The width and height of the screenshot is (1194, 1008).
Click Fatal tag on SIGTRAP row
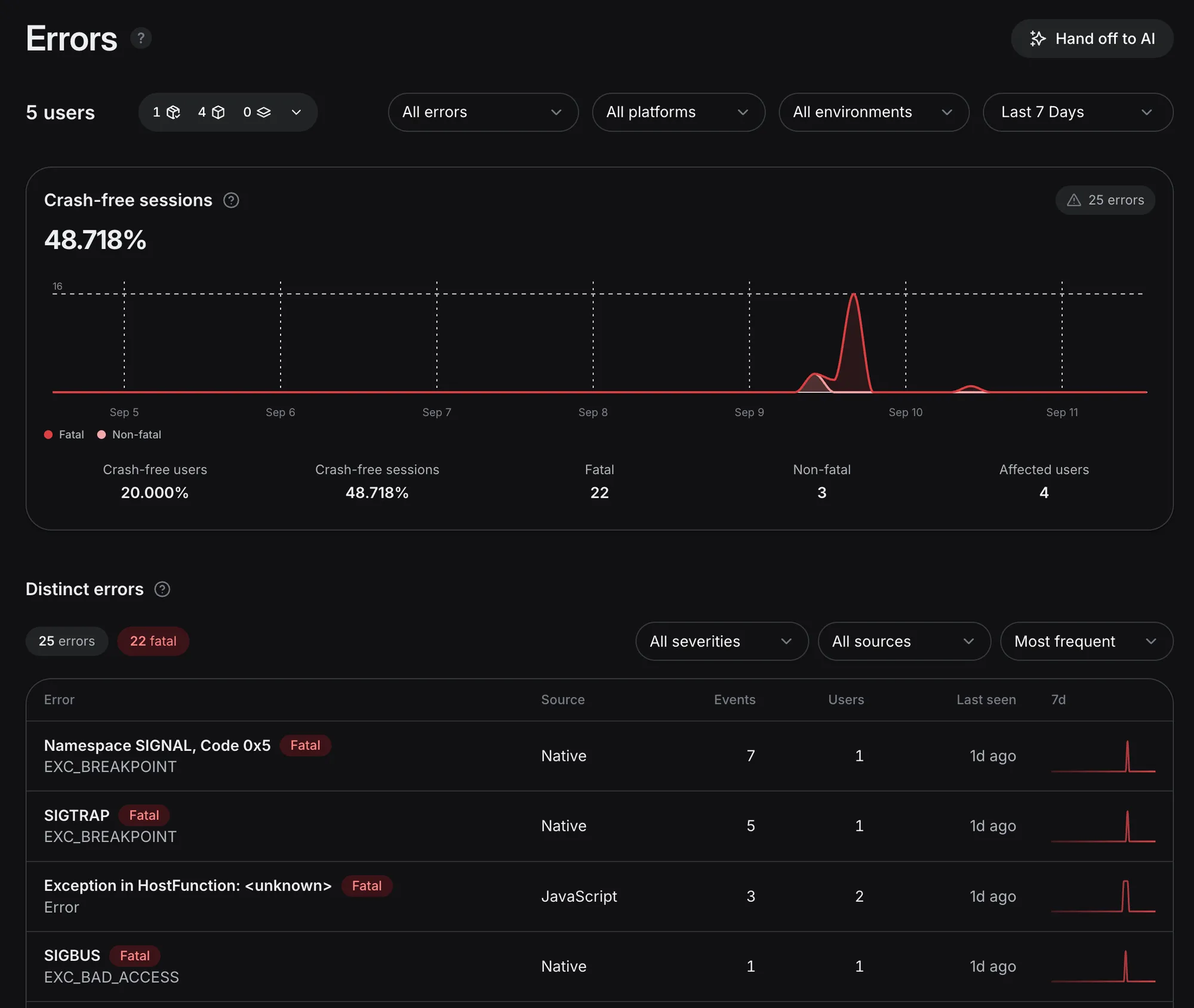point(144,816)
